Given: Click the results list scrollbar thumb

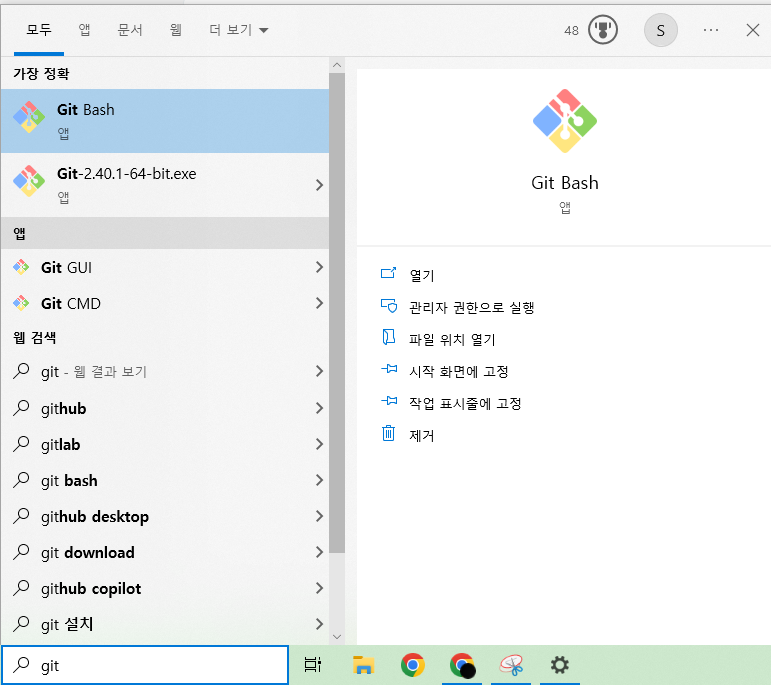Looking at the screenshot, I should point(337,313).
